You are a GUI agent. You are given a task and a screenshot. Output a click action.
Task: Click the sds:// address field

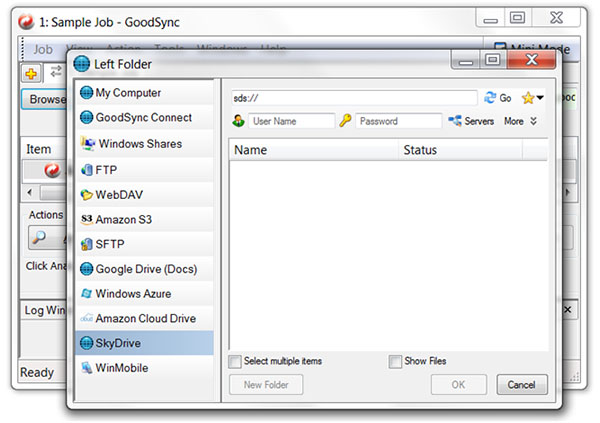[354, 98]
